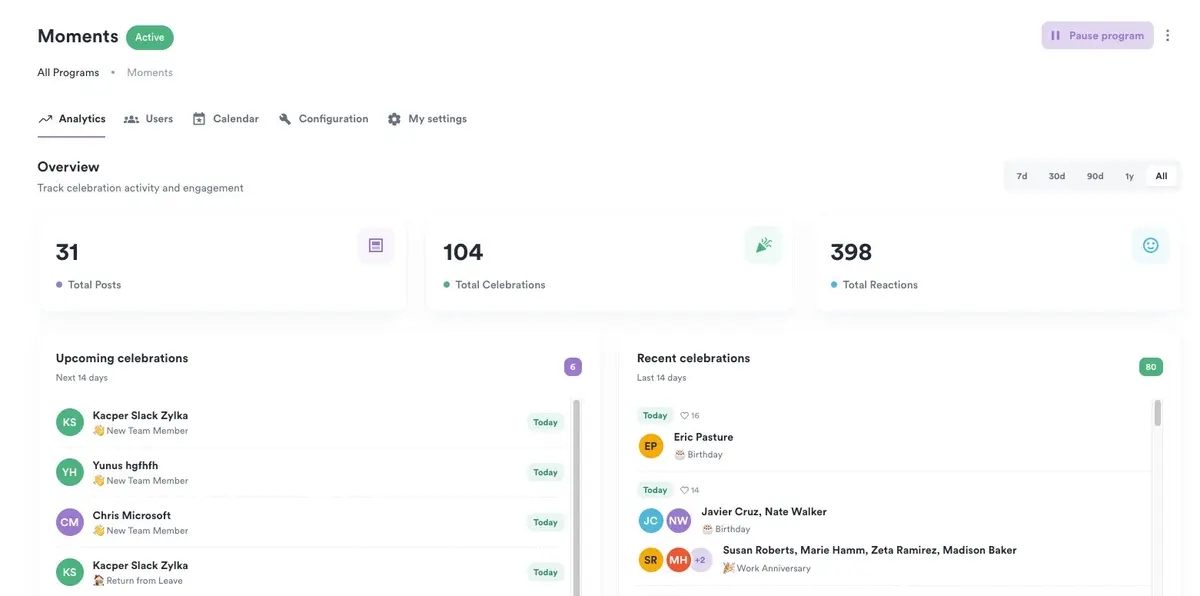Viewport: 1200px width, 596px height.
Task: Click the Today badge for Yunus hgfhfh
Action: [x=545, y=472]
